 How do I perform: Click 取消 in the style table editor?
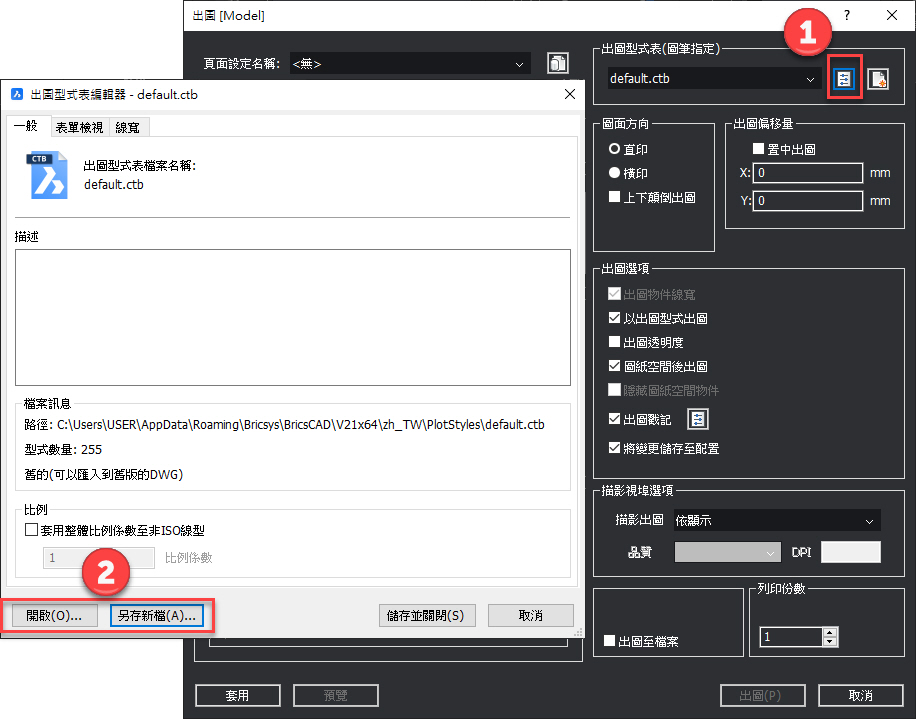click(530, 616)
